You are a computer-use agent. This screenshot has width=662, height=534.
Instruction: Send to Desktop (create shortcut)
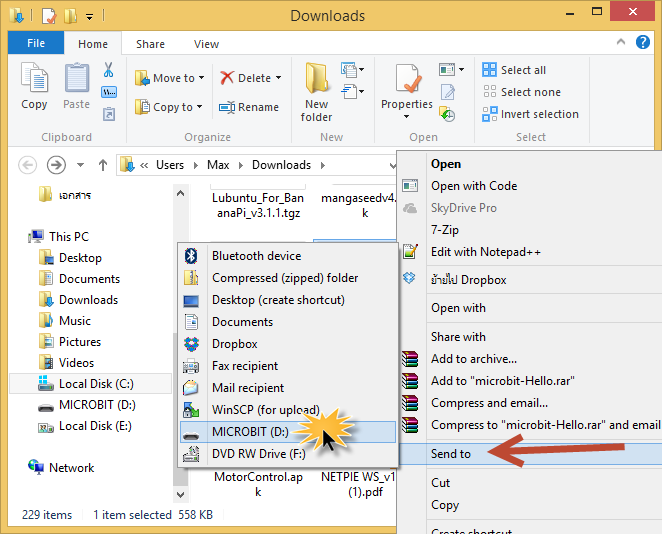pyautogui.click(x=288, y=300)
